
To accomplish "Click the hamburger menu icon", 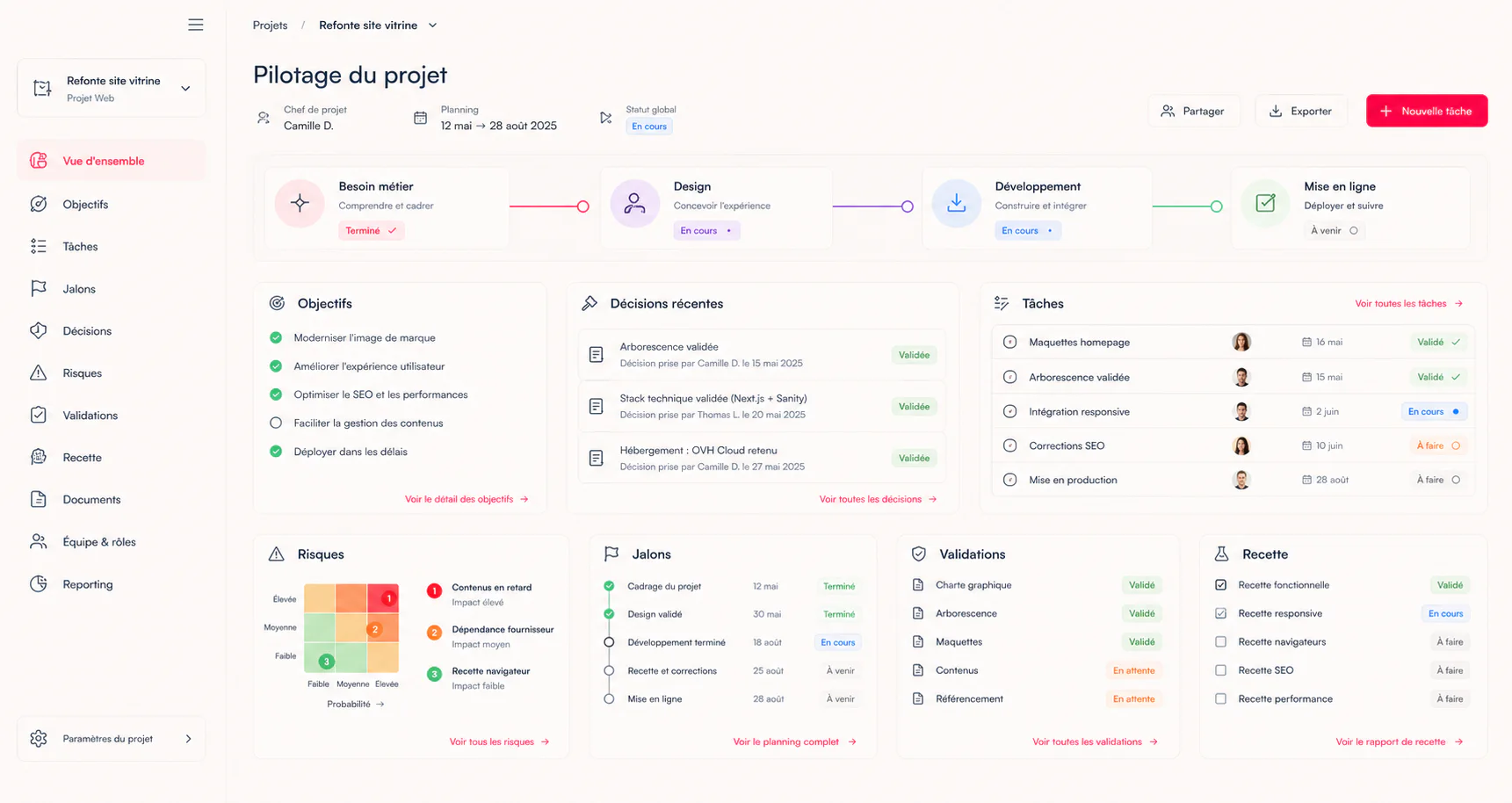I will pyautogui.click(x=196, y=25).
